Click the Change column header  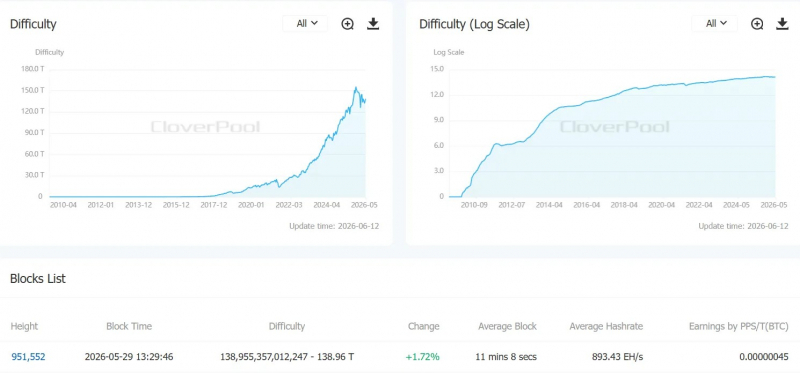423,327
